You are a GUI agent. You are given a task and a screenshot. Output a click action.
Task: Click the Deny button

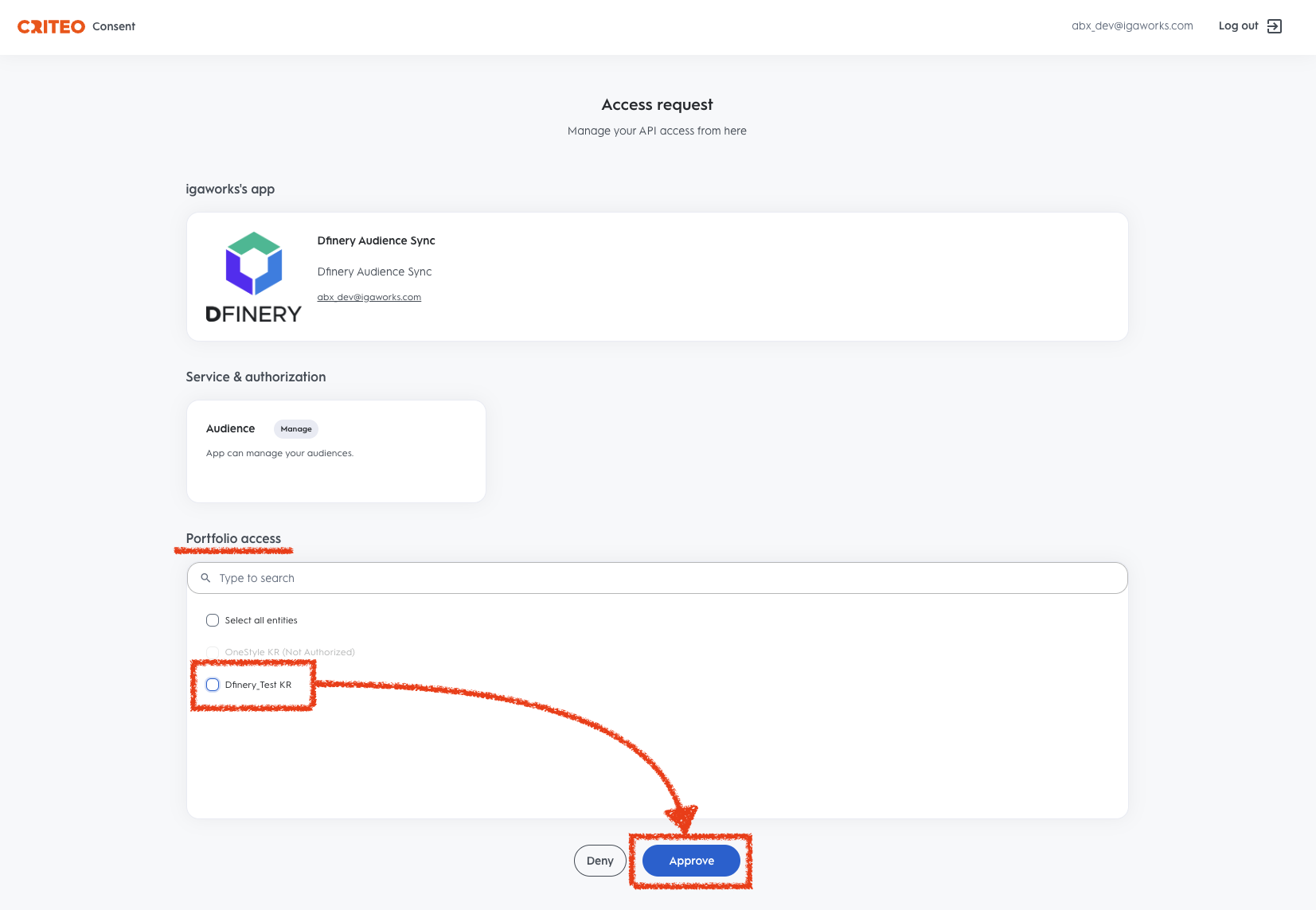coord(600,861)
